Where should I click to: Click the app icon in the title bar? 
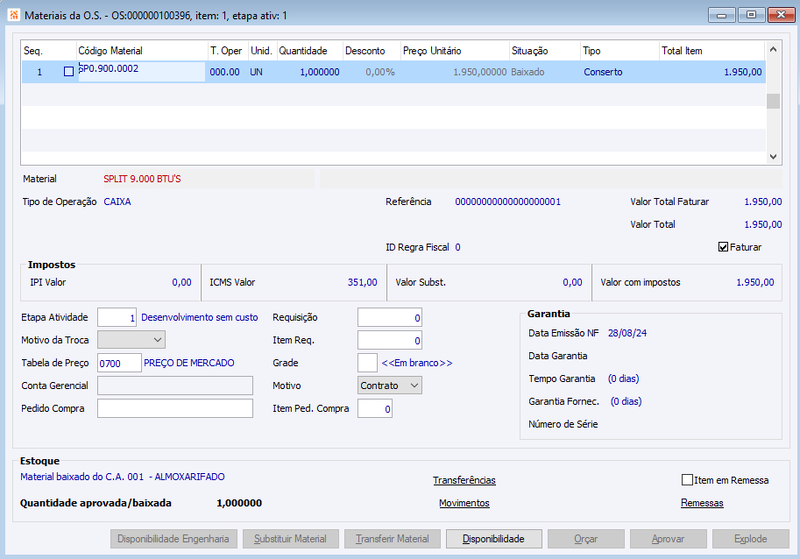(13, 15)
